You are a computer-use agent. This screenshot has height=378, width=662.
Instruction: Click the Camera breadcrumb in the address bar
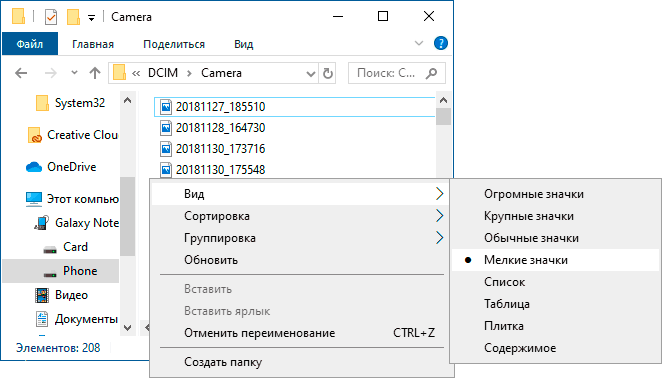[221, 73]
